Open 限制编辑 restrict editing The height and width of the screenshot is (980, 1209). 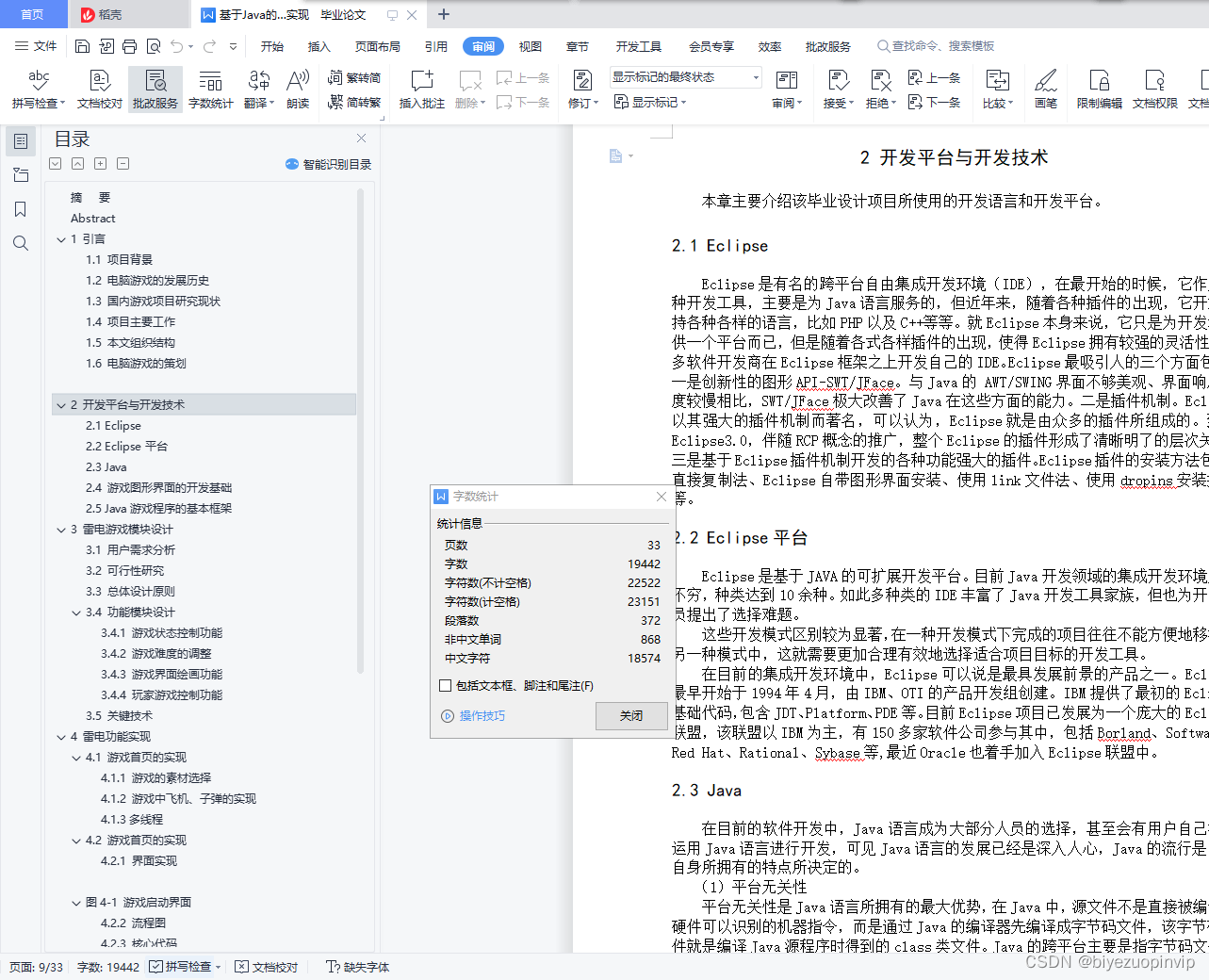(1100, 90)
